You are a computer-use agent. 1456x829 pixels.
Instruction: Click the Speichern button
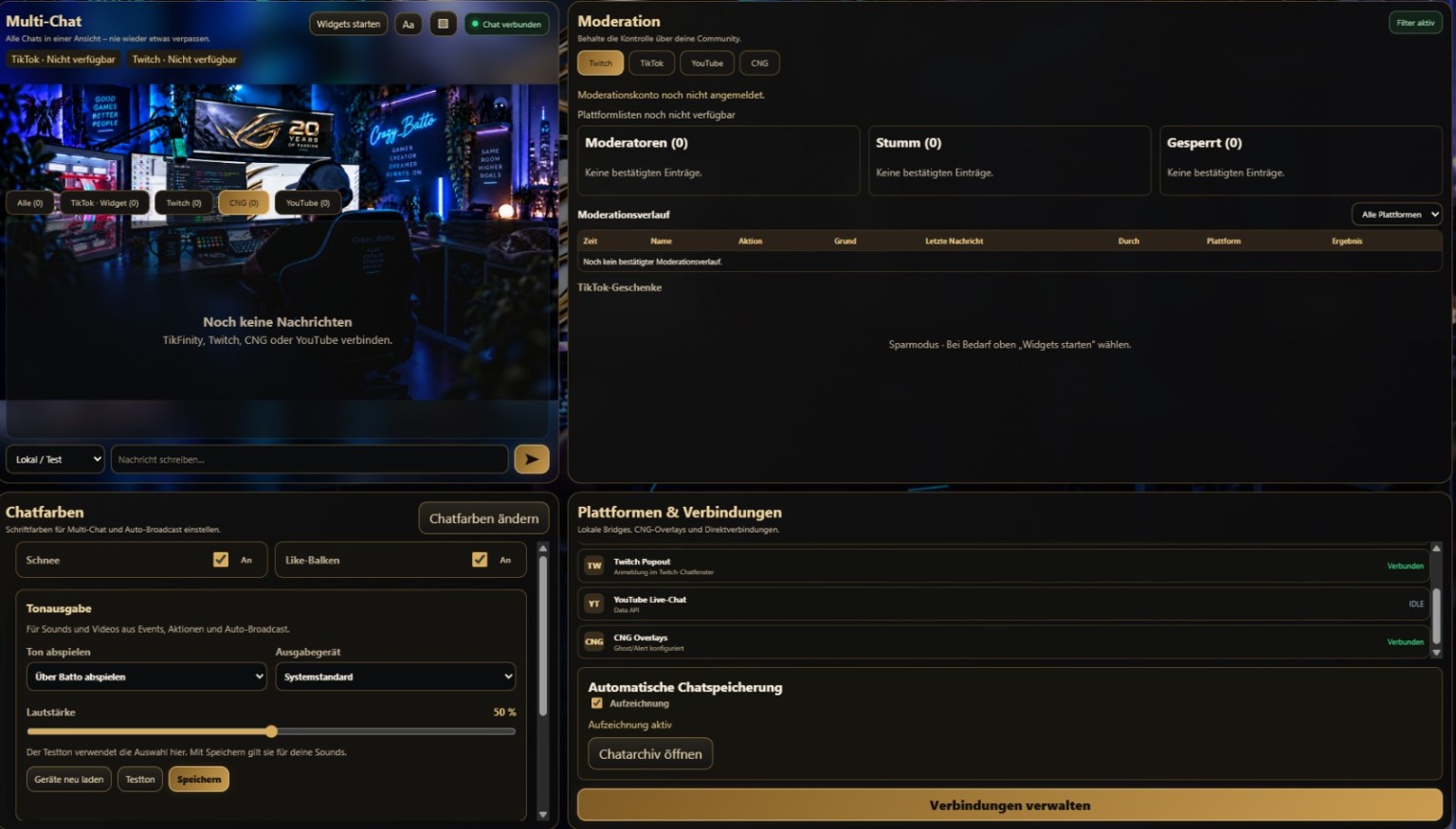[199, 779]
